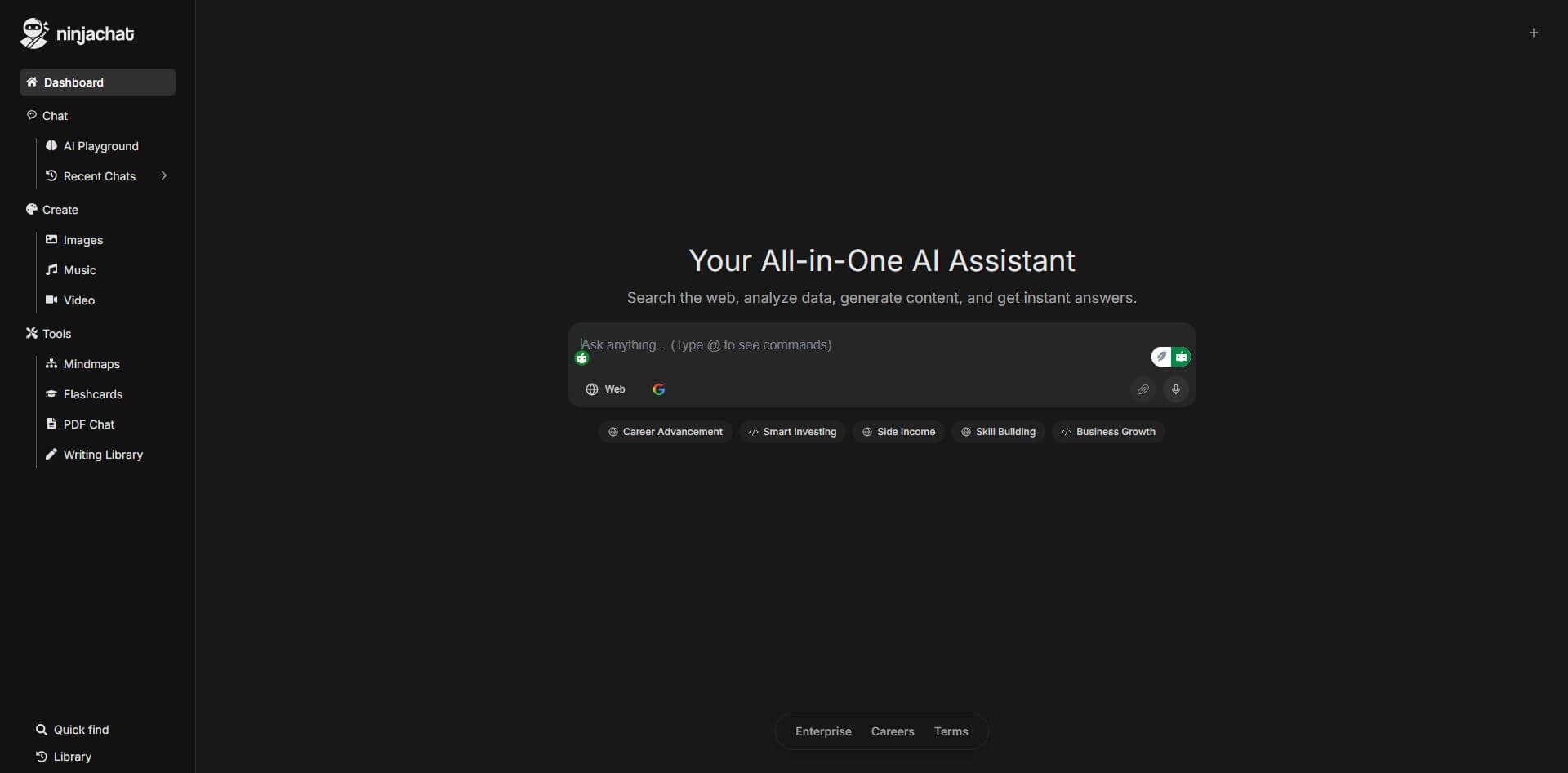
Task: Expand Recent Chats chevron arrow
Action: pos(164,176)
